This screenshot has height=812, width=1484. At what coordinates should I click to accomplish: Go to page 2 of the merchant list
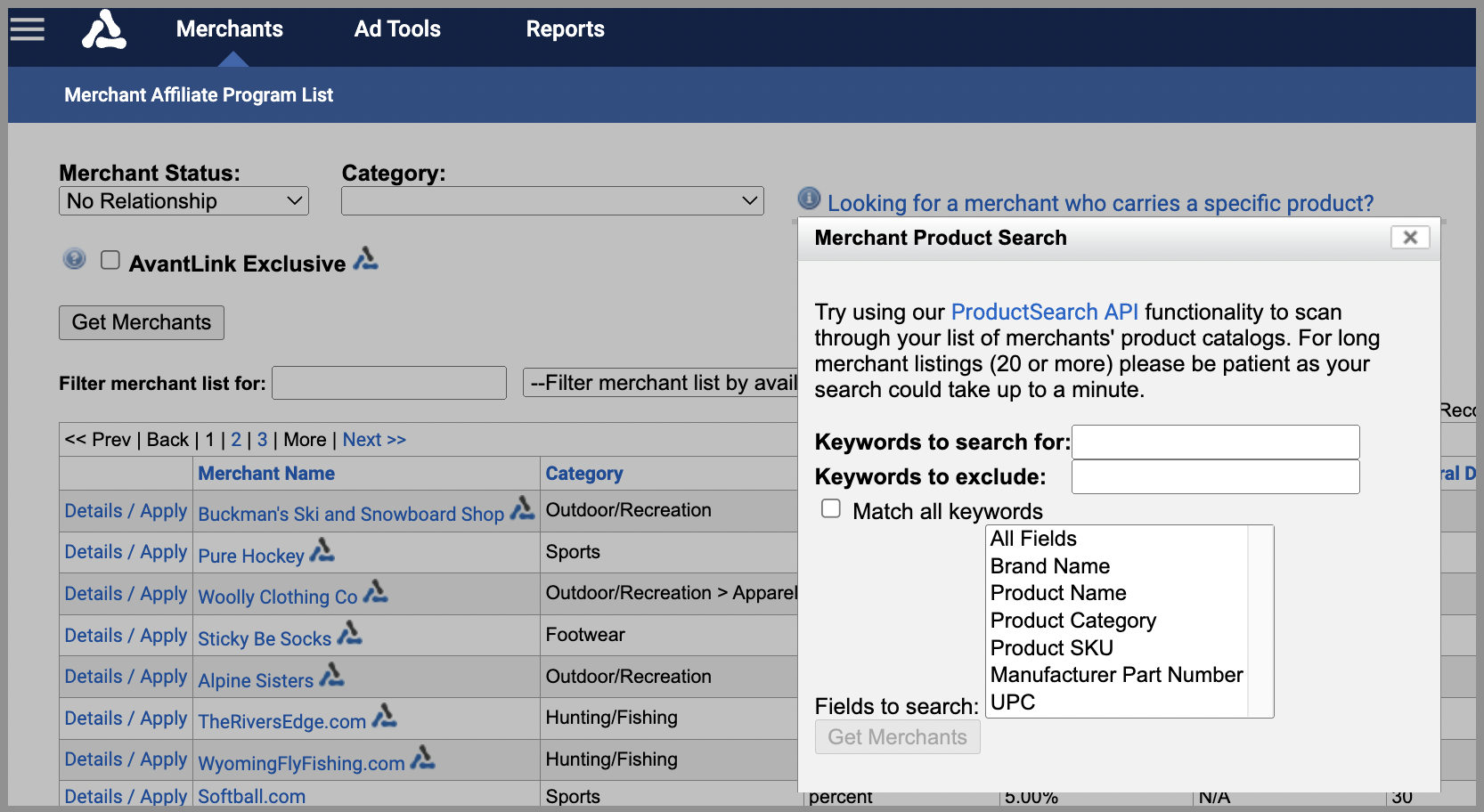tap(236, 440)
